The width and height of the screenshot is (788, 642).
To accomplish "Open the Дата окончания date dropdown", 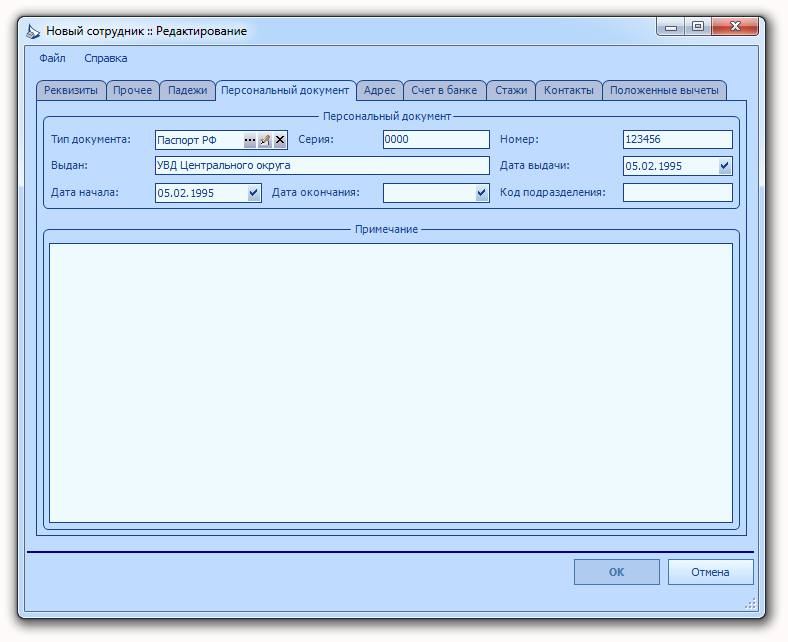I will click(x=481, y=193).
